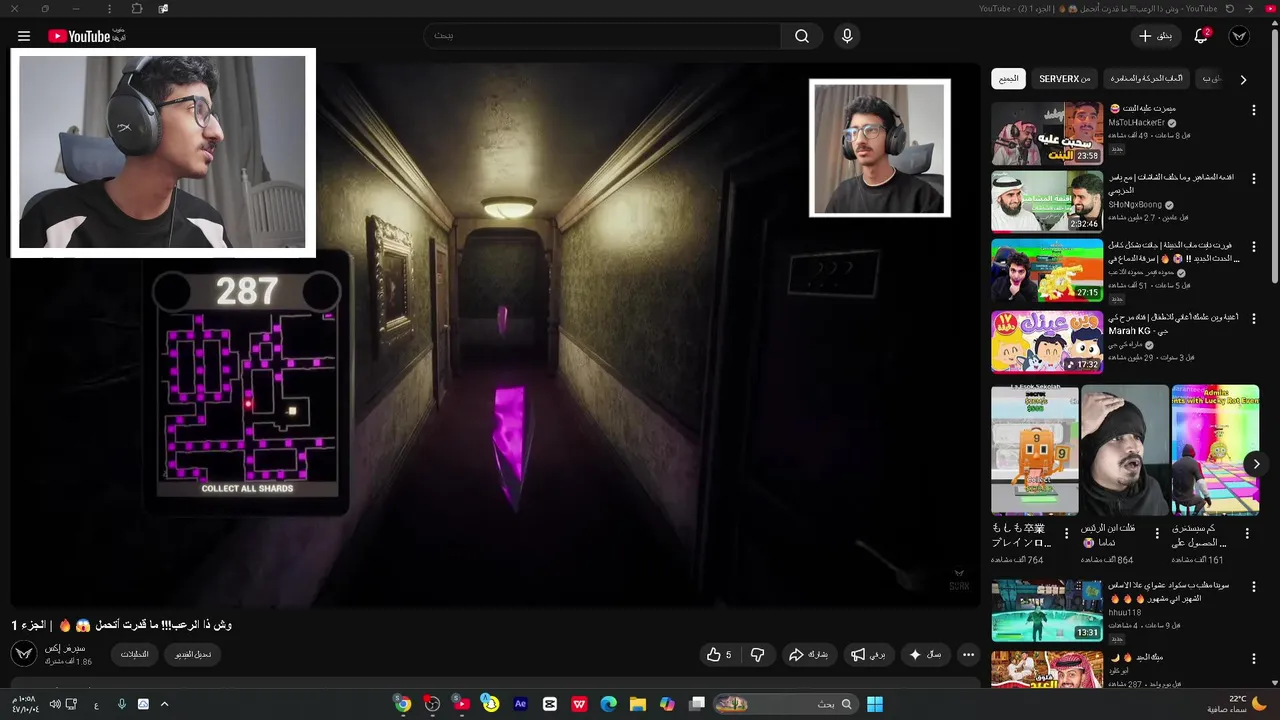Focus the YouTube search box
The width and height of the screenshot is (1280, 720).
click(x=603, y=36)
